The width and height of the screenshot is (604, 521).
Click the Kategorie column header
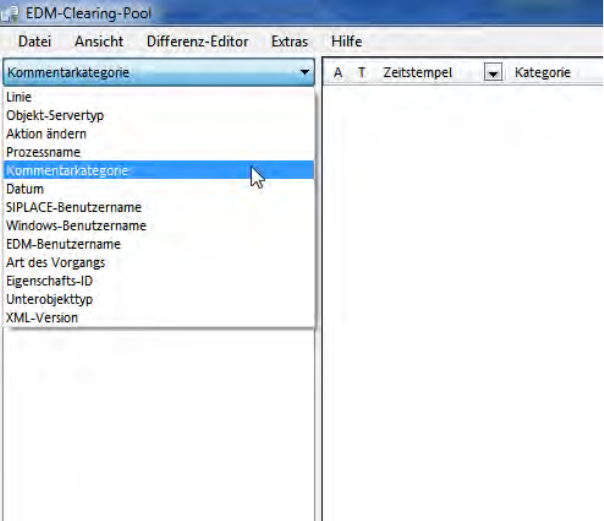pos(542,72)
